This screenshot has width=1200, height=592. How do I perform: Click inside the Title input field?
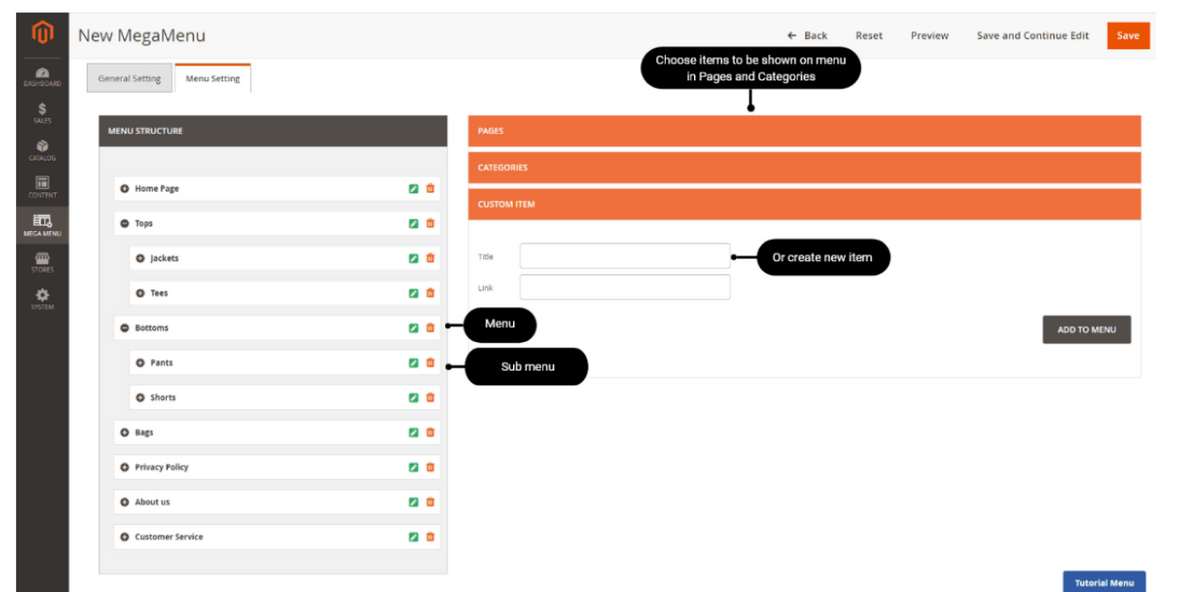click(x=624, y=256)
